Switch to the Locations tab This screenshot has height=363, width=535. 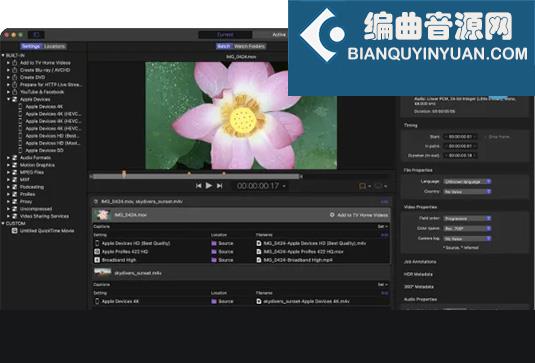coord(54,46)
